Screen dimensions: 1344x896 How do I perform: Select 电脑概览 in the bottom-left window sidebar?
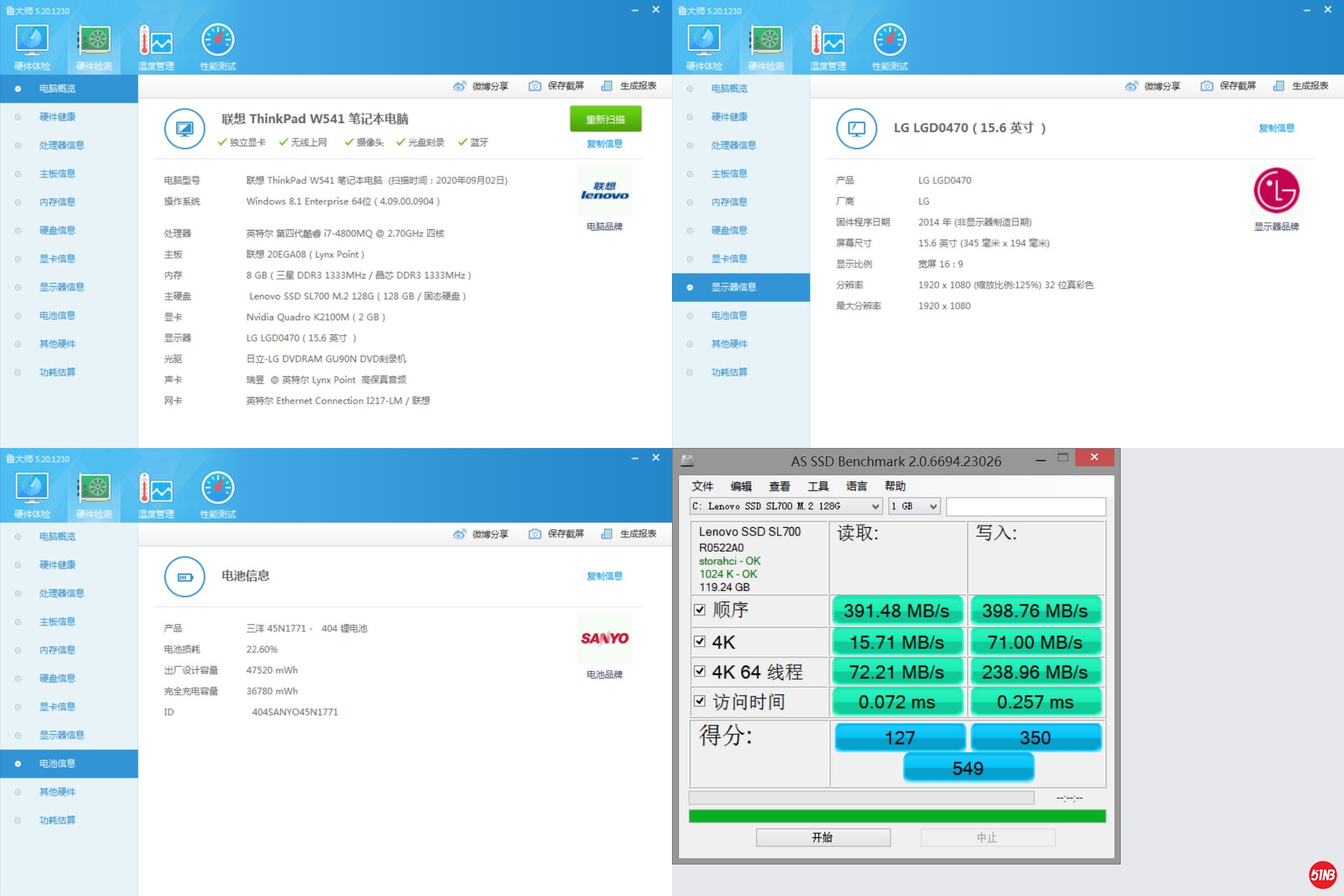point(69,536)
